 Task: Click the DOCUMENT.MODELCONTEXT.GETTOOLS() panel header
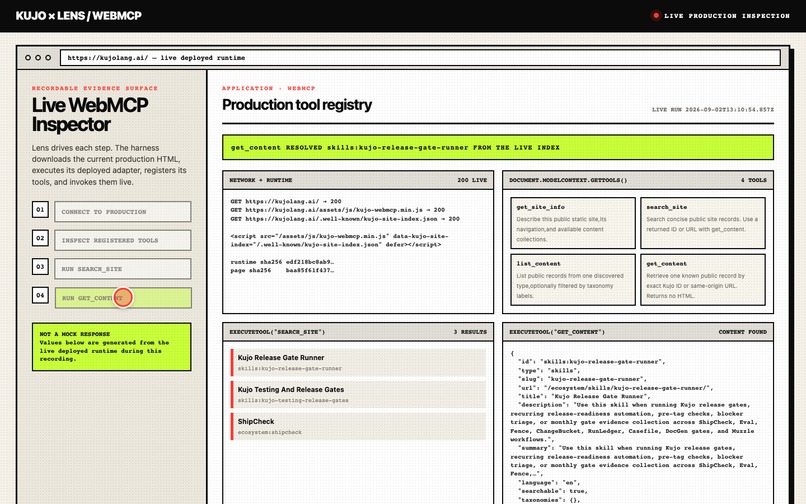[x=637, y=180]
